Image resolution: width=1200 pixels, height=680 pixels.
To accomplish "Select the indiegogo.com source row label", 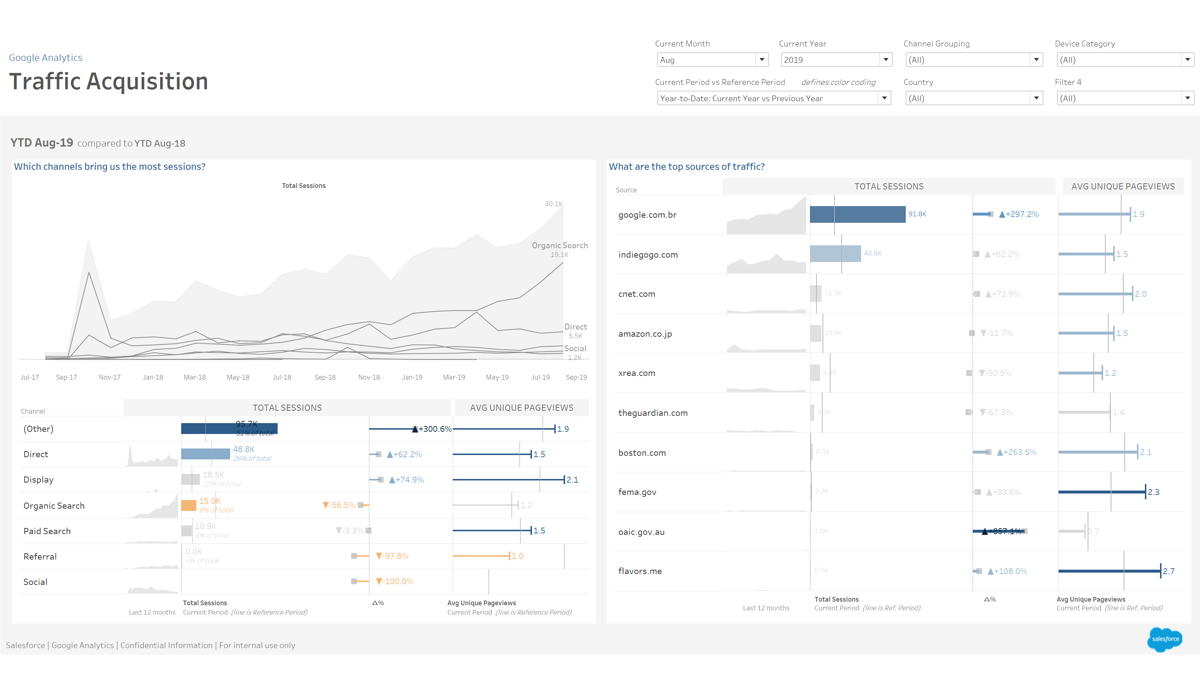I will click(648, 255).
